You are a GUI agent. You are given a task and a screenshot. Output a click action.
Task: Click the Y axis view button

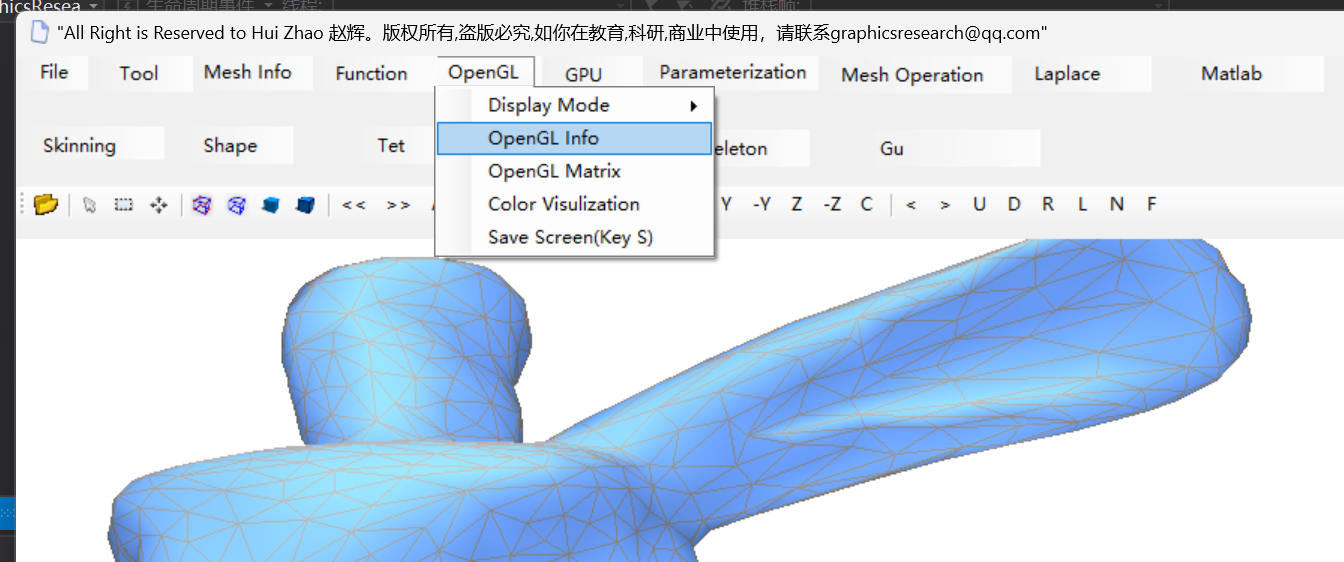(727, 204)
